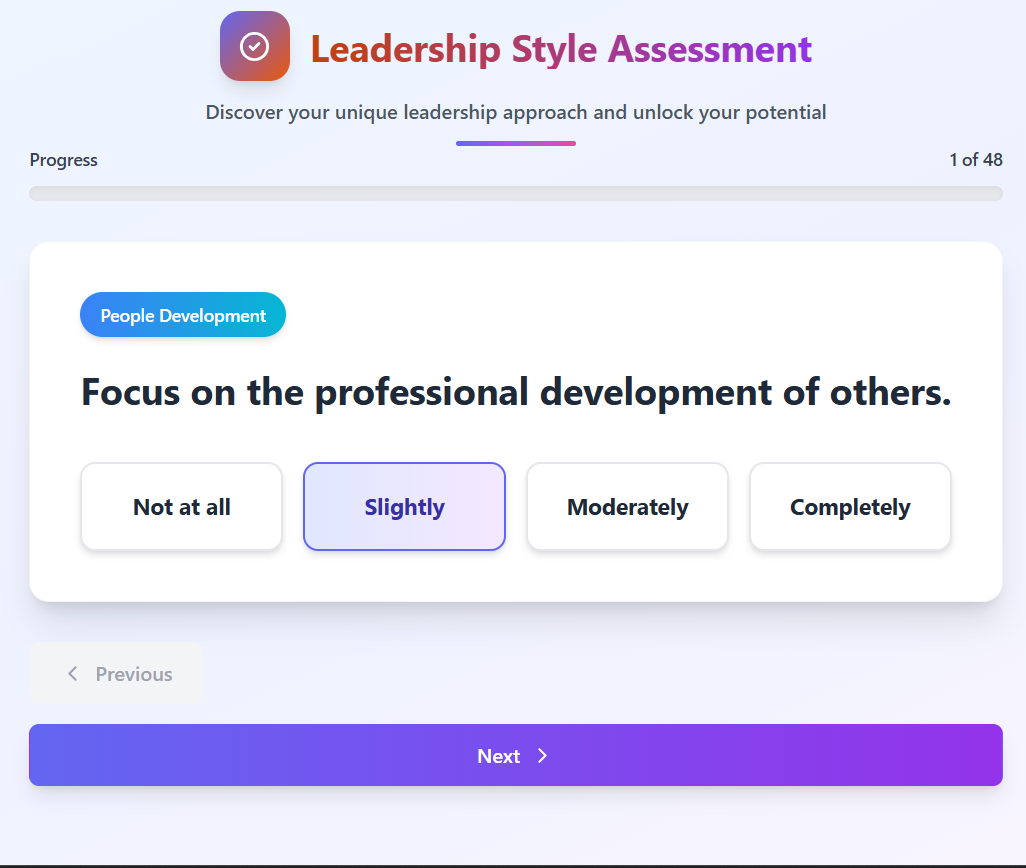Click the assessment progress bar

(x=515, y=193)
